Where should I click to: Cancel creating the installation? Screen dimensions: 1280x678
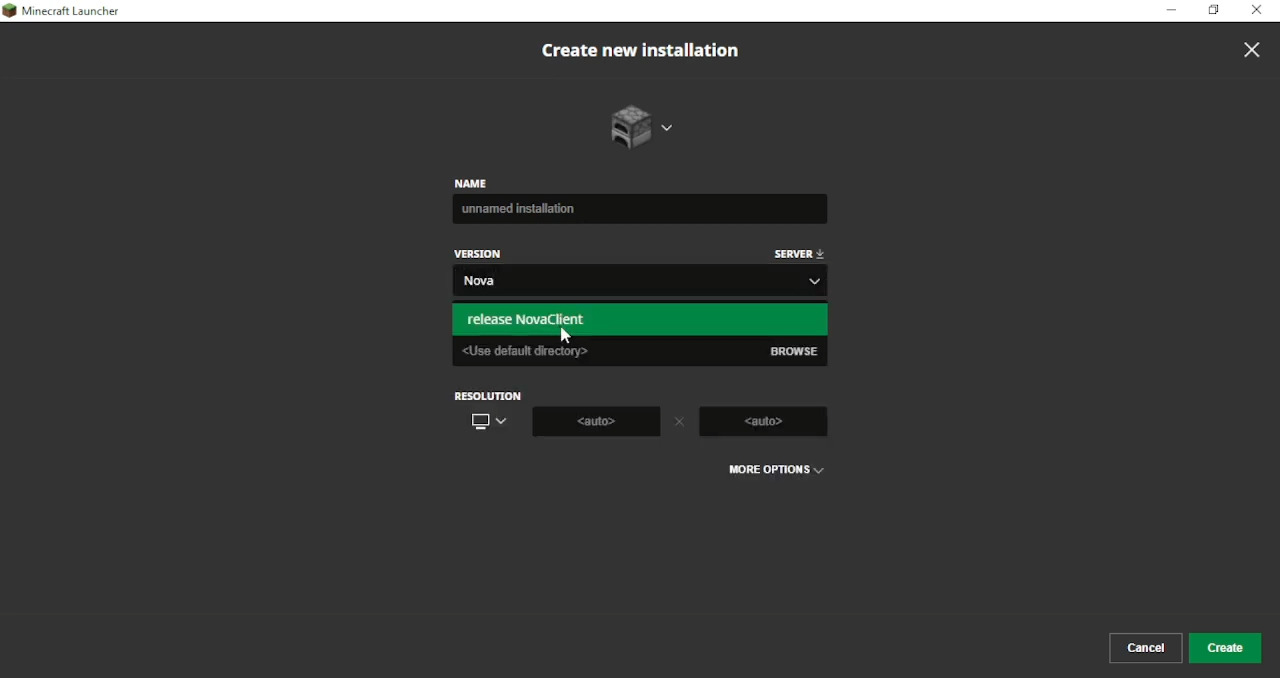[x=1146, y=648]
